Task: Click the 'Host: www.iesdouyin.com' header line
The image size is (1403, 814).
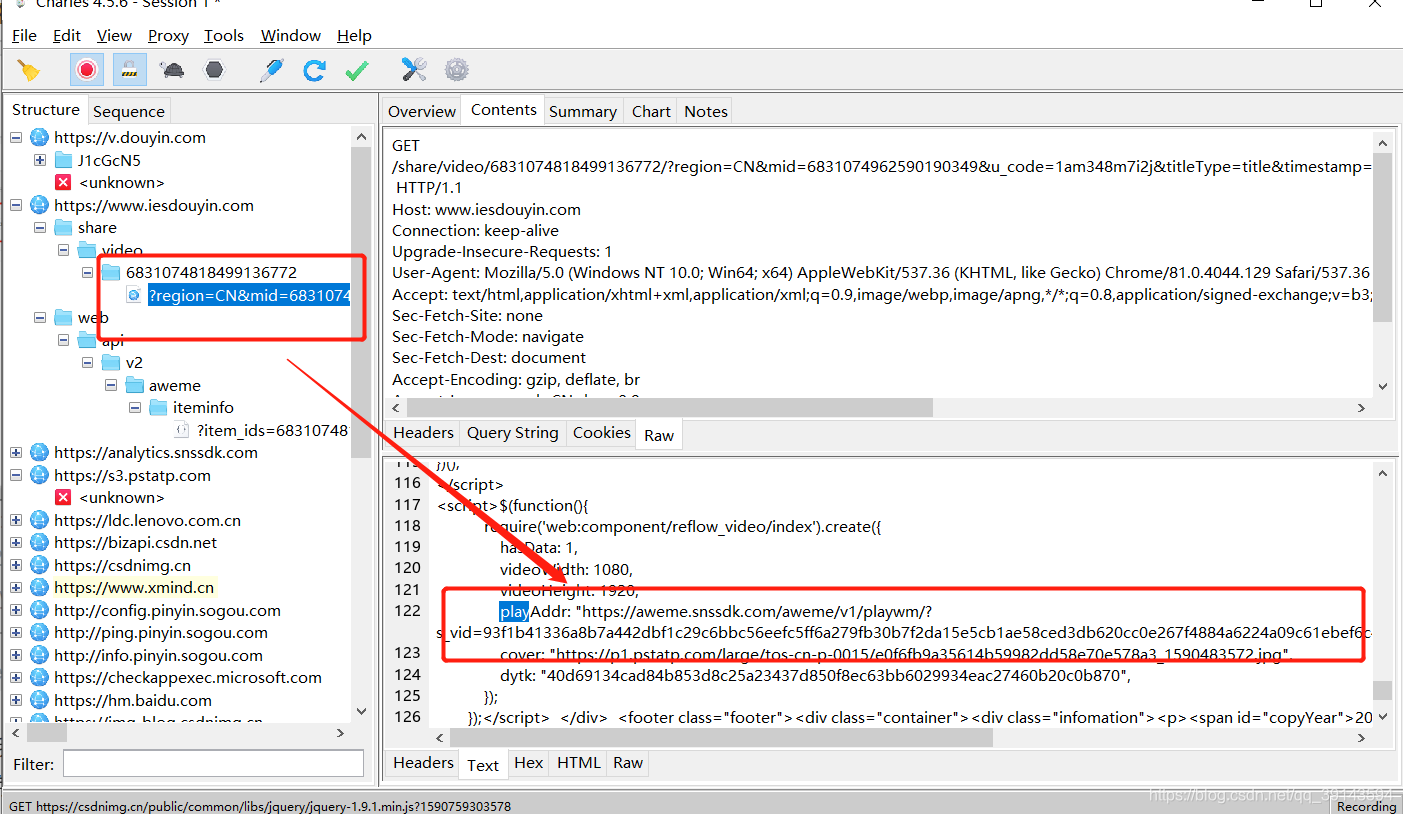Action: pyautogui.click(x=486, y=210)
